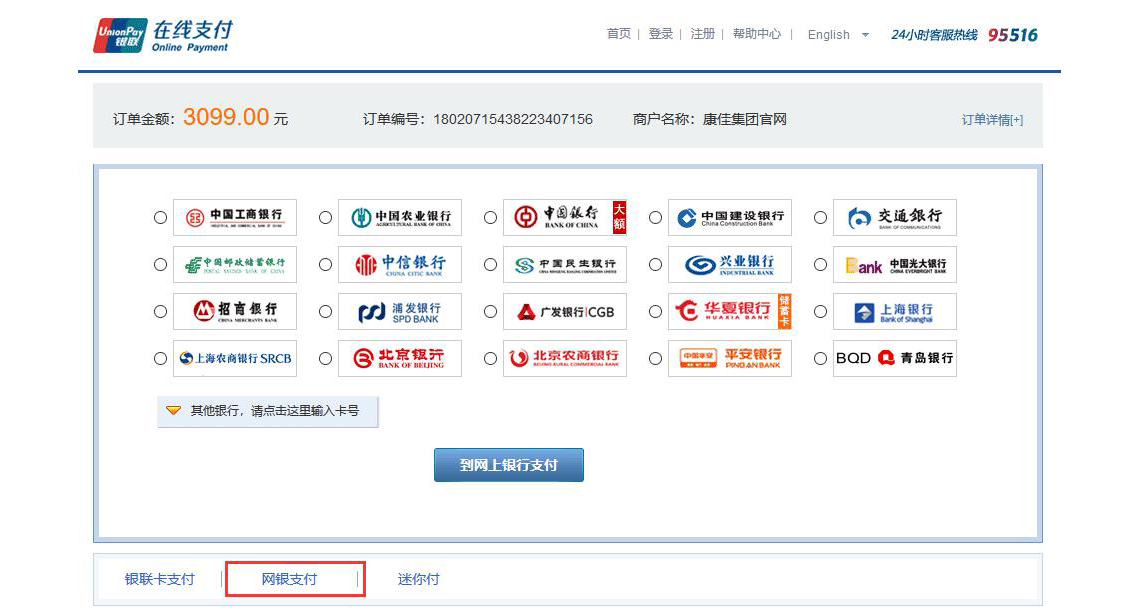Switch to the 银联卡支付 tab
This screenshot has width=1140, height=611.
(x=160, y=579)
